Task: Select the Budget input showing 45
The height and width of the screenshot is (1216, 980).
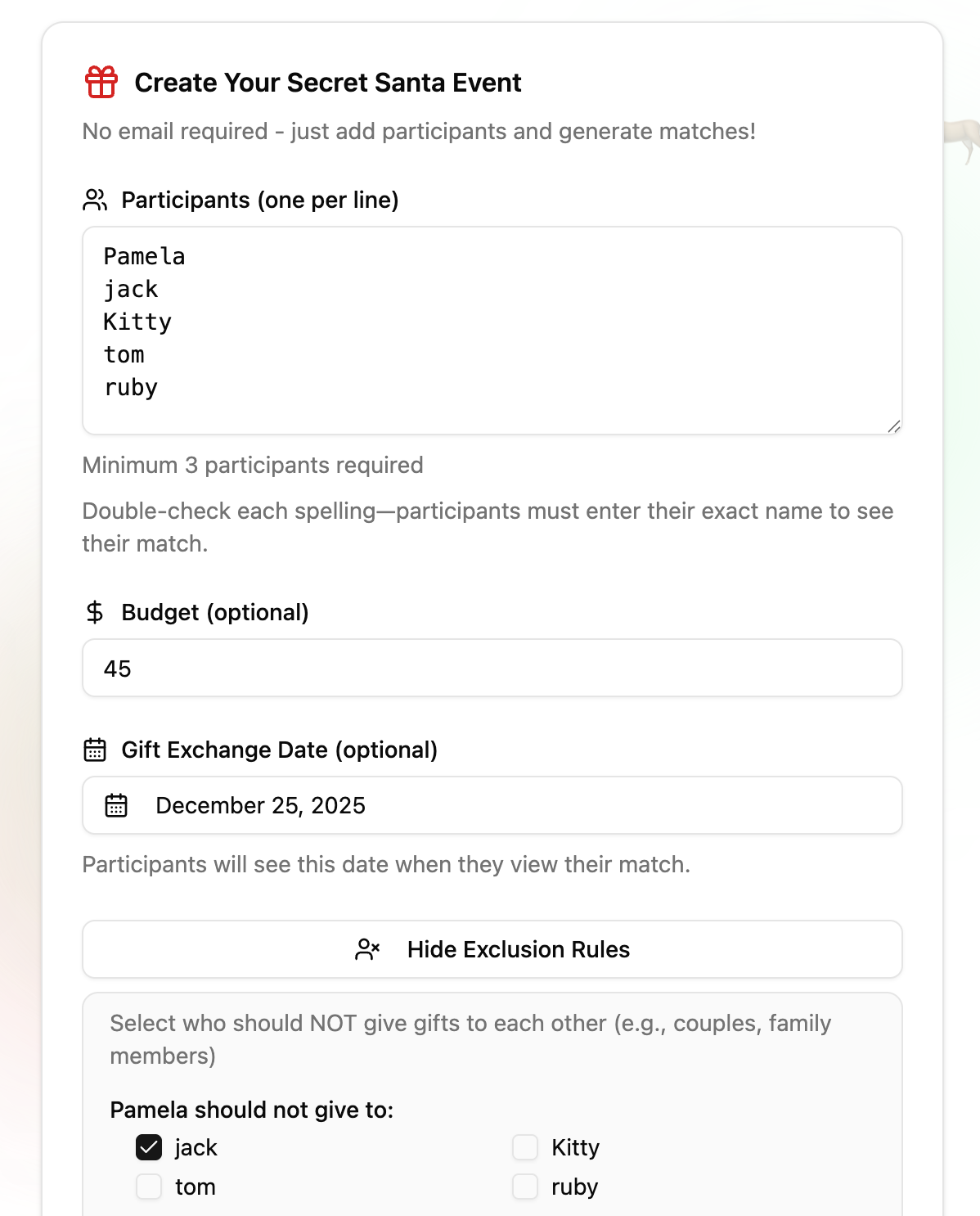Action: (x=491, y=668)
